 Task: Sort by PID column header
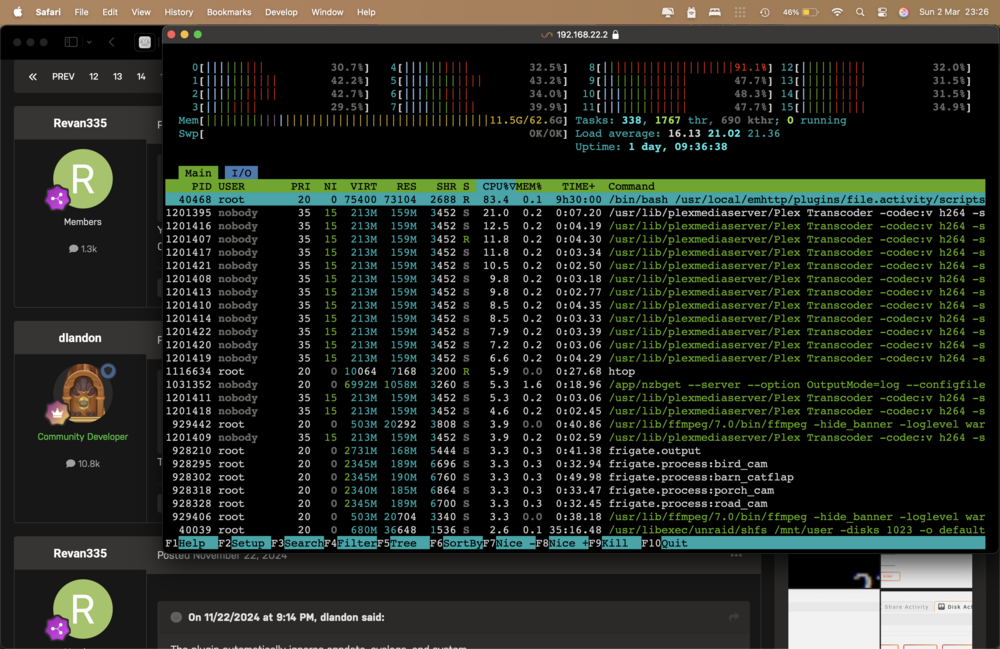(x=202, y=186)
